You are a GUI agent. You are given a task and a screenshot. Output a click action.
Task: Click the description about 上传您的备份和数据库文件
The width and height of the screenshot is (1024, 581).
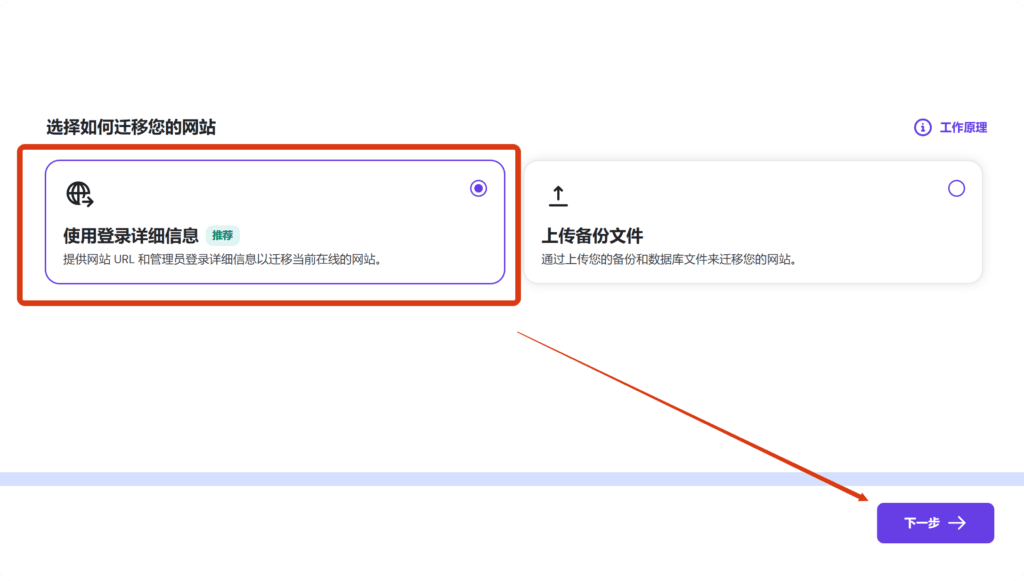[x=668, y=259]
